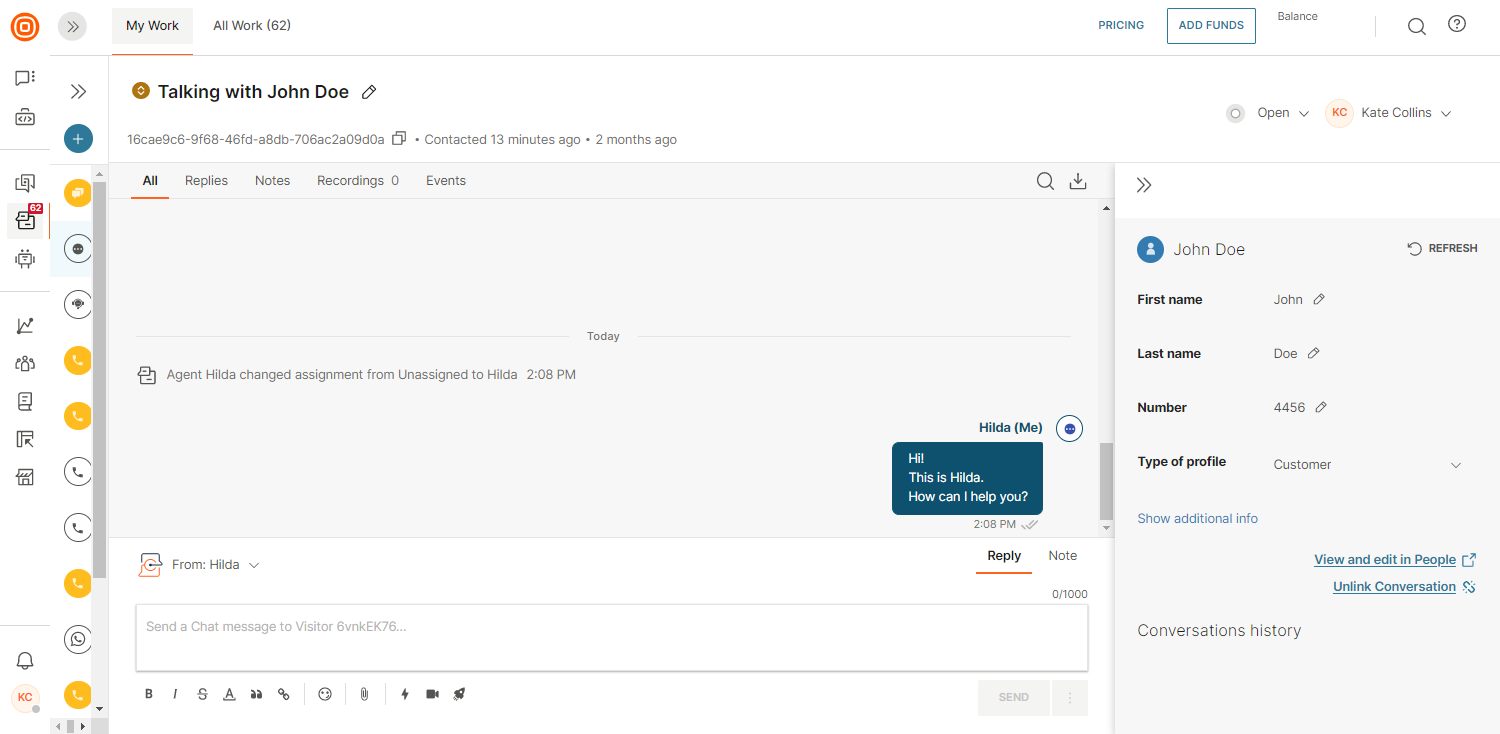Open the conversation status Open dropdown
The image size is (1500, 734).
1270,113
